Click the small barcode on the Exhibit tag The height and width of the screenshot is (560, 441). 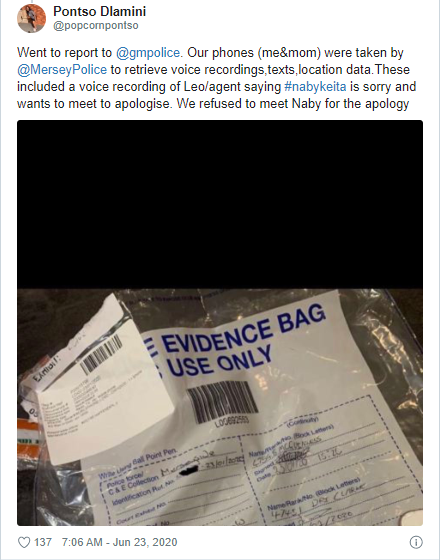click(x=101, y=355)
